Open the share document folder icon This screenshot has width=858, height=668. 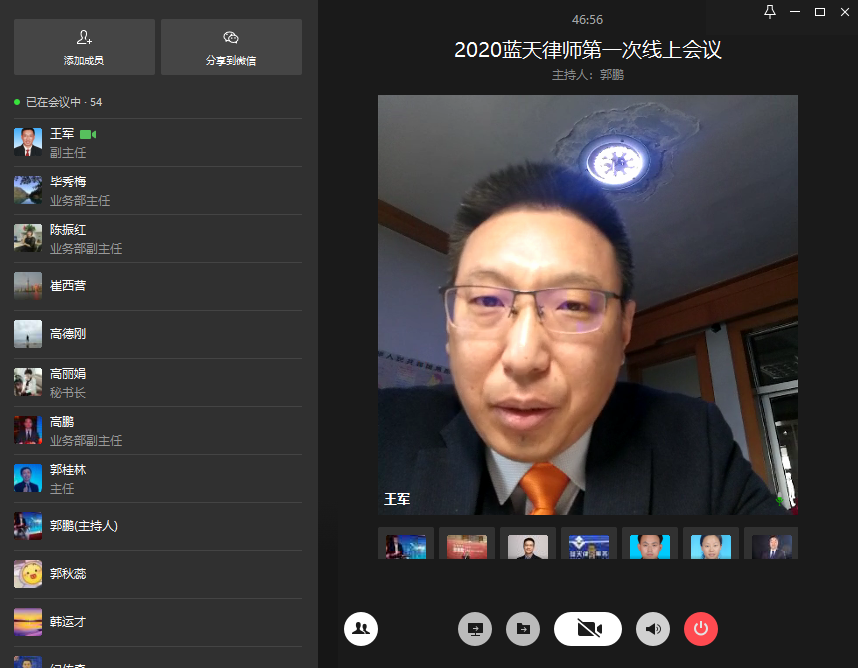(x=523, y=629)
